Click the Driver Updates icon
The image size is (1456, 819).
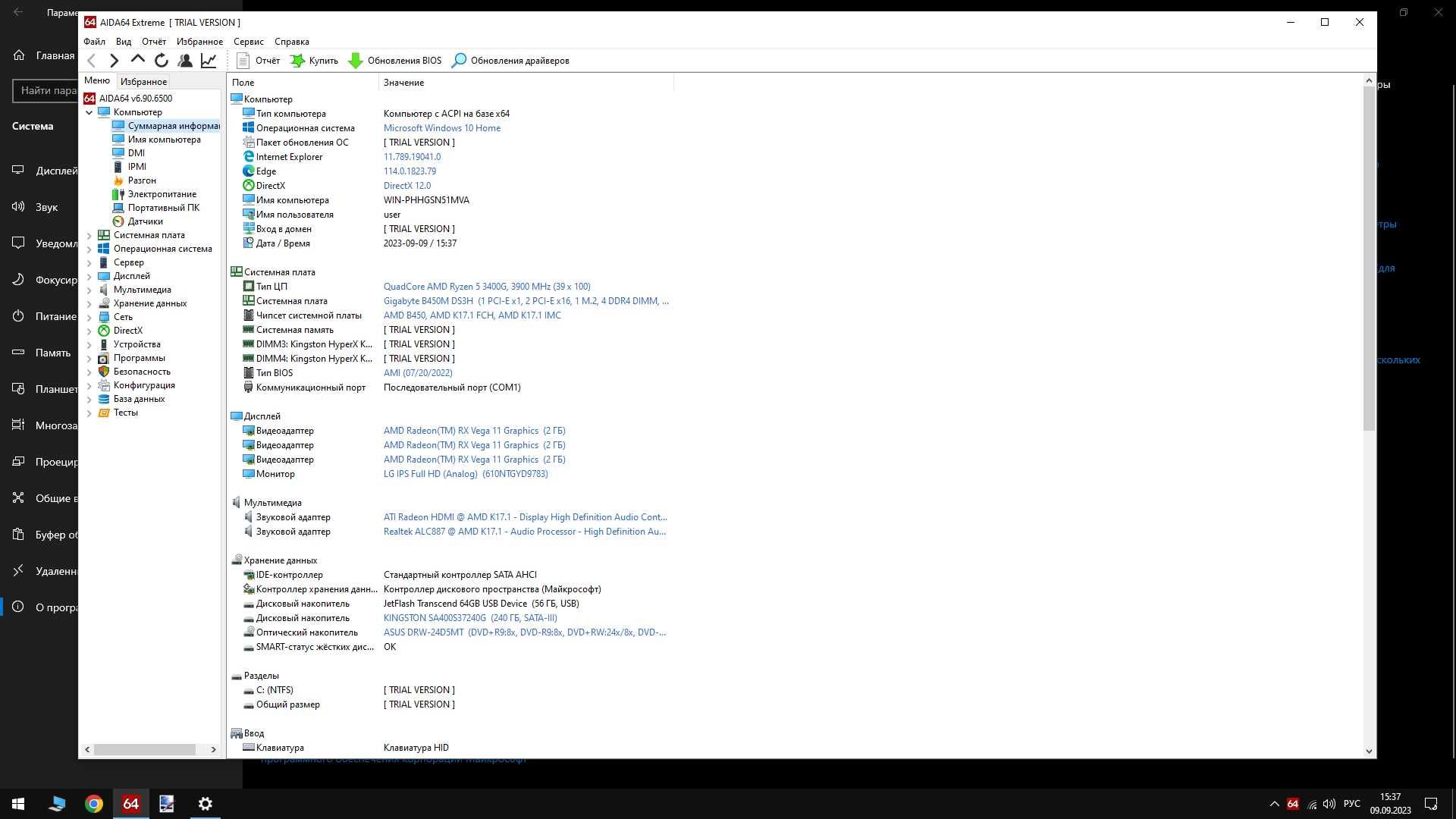460,60
